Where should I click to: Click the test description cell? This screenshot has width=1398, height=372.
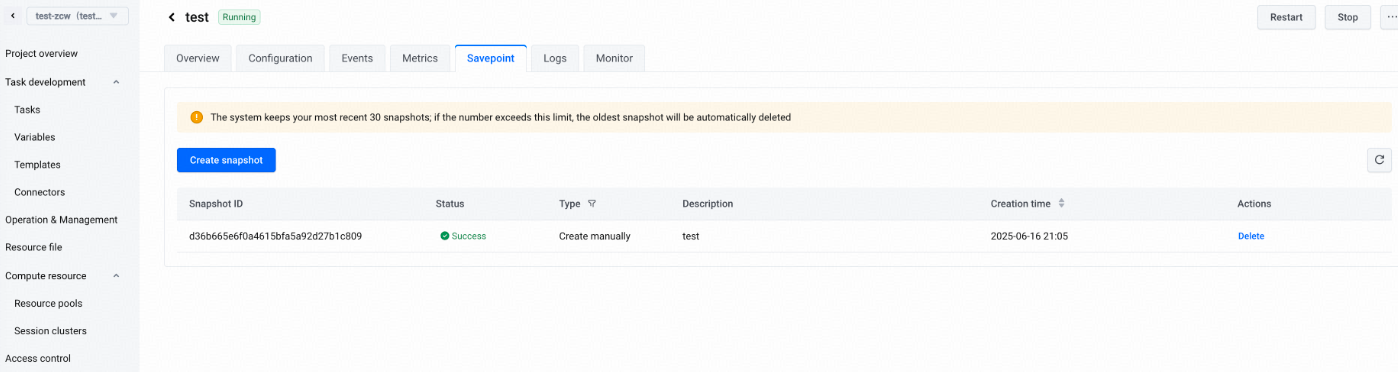click(x=691, y=236)
